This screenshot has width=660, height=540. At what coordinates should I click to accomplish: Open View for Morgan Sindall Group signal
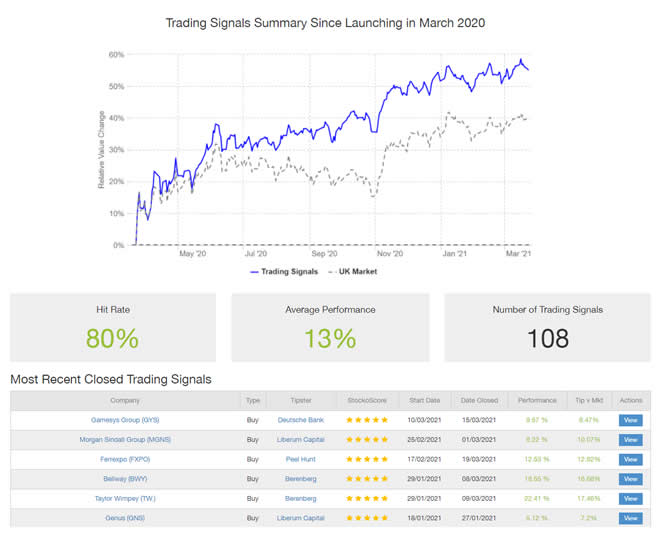pos(630,440)
